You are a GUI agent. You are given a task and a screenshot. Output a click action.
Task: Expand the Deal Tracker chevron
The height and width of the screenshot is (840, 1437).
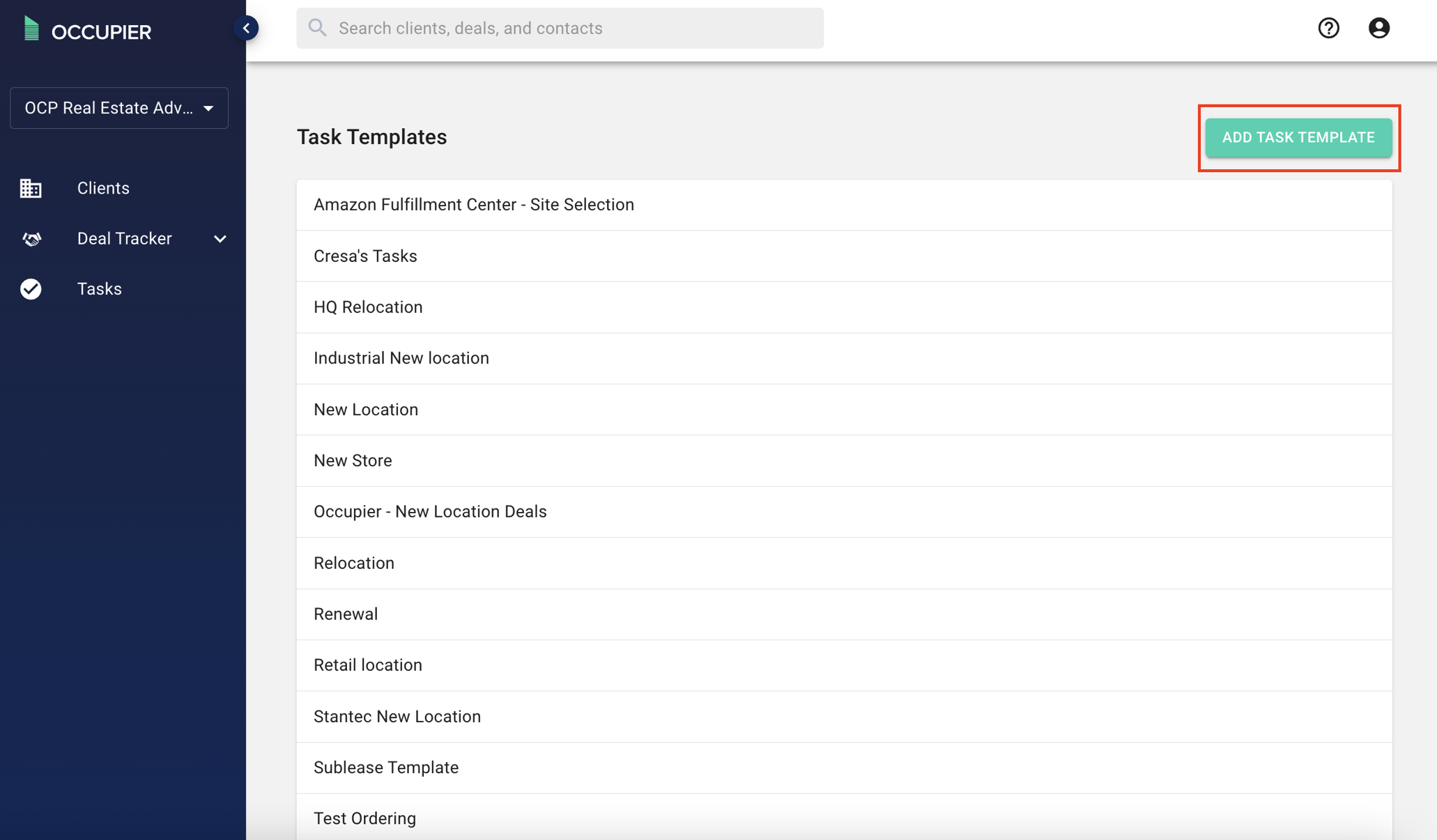[x=220, y=239]
